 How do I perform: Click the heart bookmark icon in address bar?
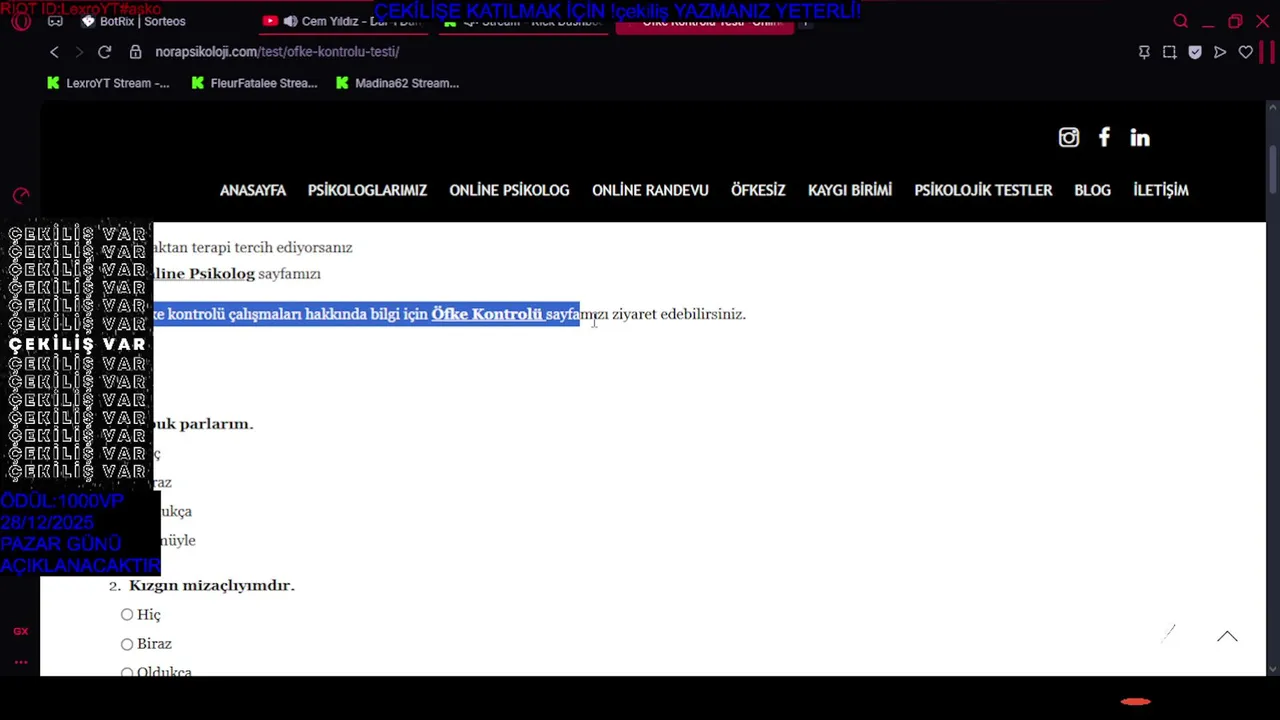(x=1245, y=52)
